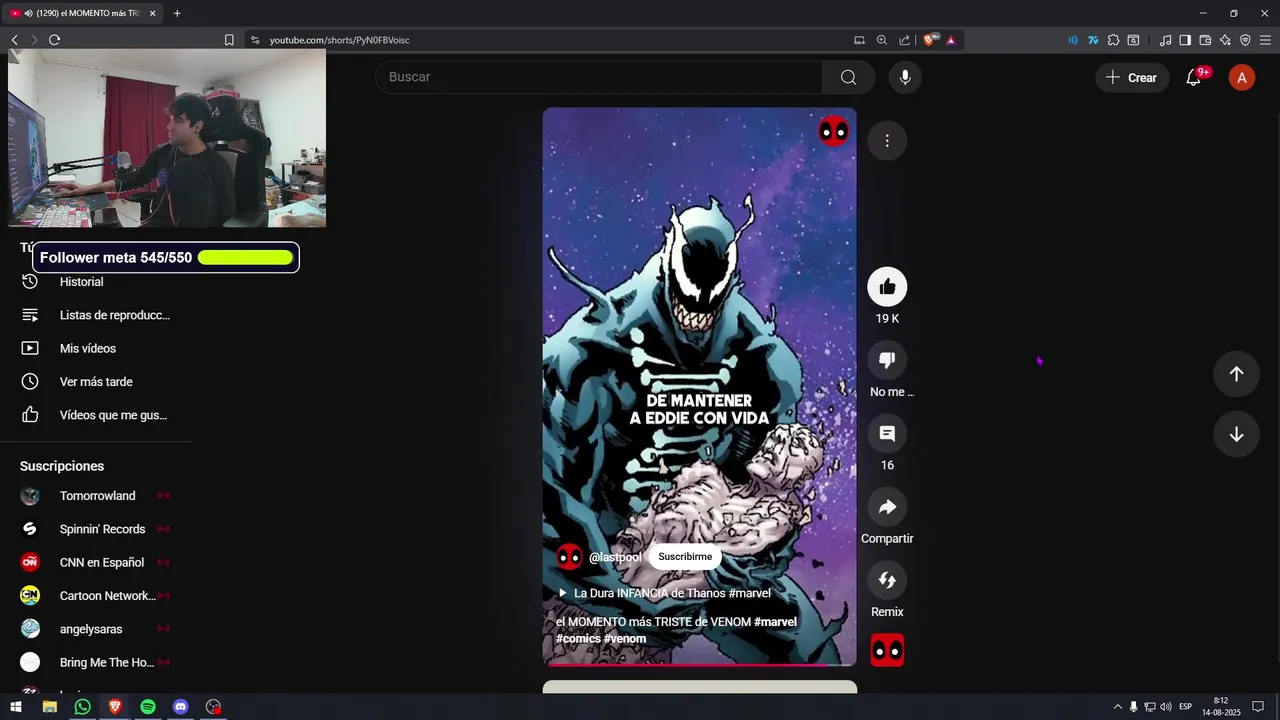Select the el MOMENTO más TRISTE tab
Screen dimensions: 1280x720
coord(84,13)
